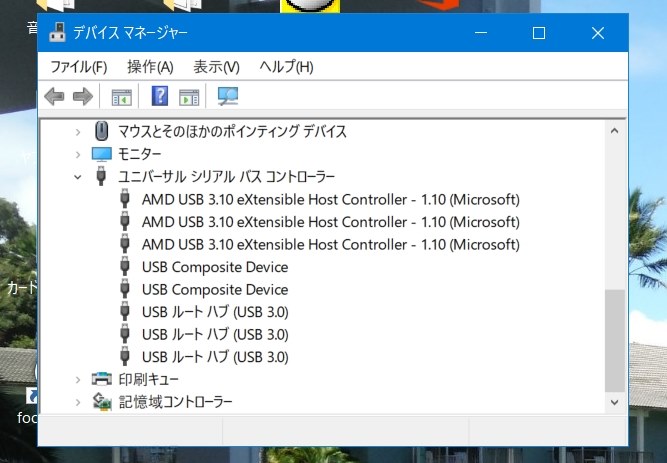667x463 pixels.
Task: Open the Help question mark toolbar icon
Action: pos(160,96)
